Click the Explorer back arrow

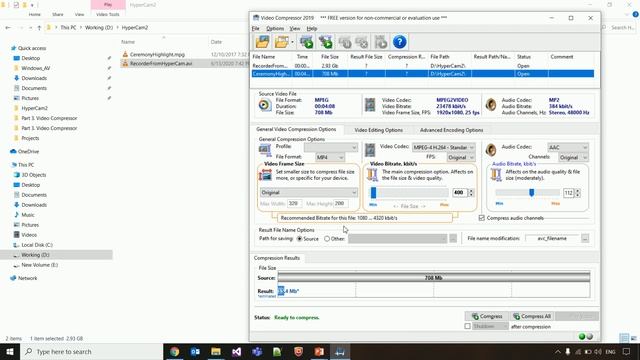pyautogui.click(x=8, y=28)
